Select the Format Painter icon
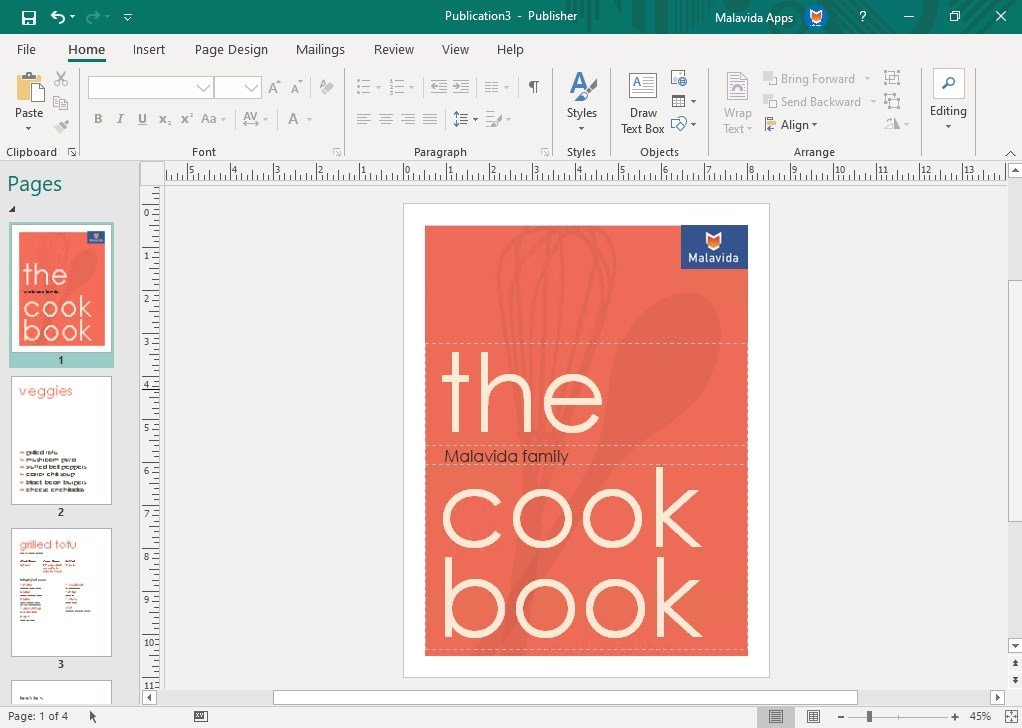The width and height of the screenshot is (1022, 728). (60, 125)
